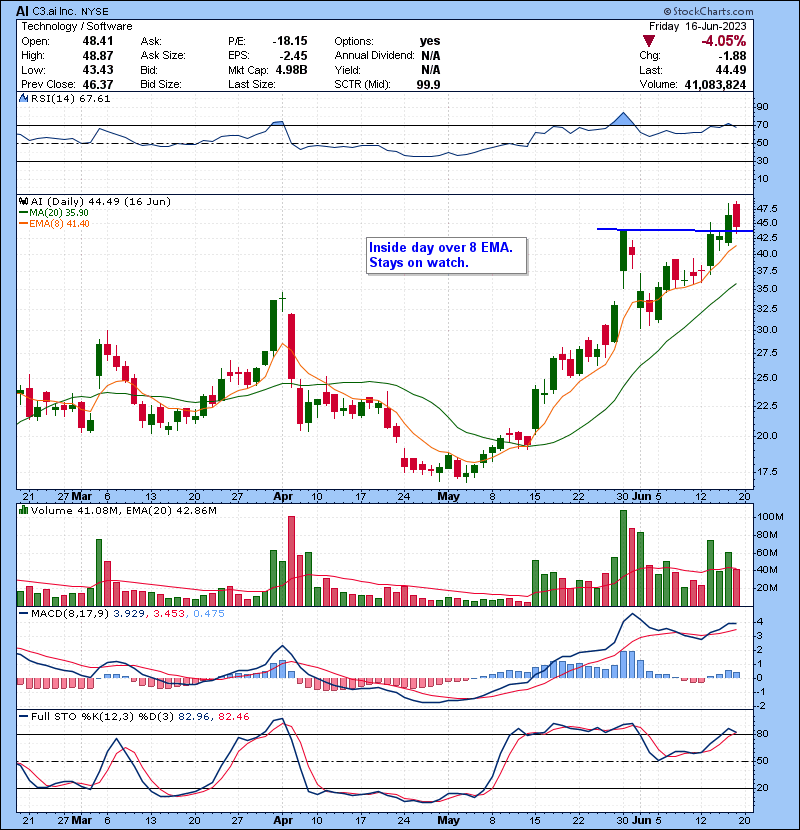Click the 'MACD(8,17,9)' indicator label
Viewport: 800px width, 830px height.
pyautogui.click(x=70, y=613)
